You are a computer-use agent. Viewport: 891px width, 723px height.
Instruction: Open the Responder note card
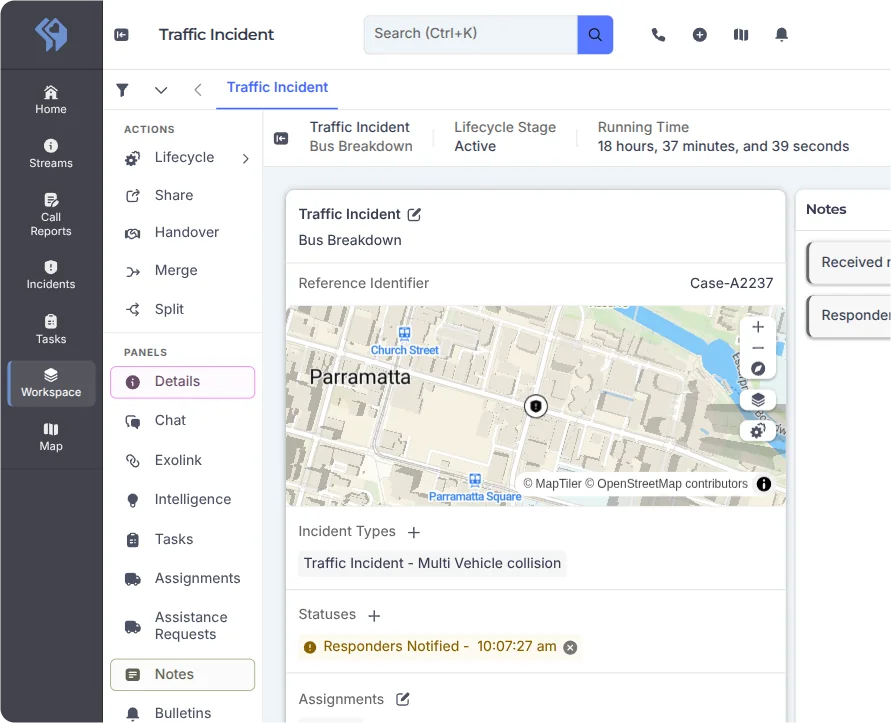point(849,316)
